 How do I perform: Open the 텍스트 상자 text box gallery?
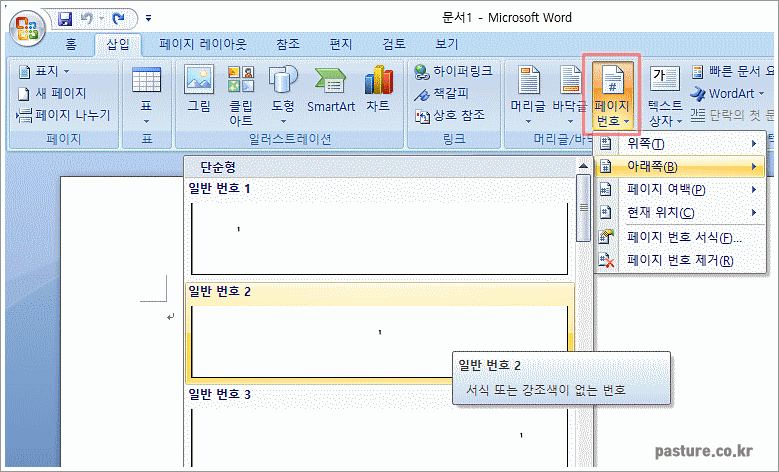point(665,95)
